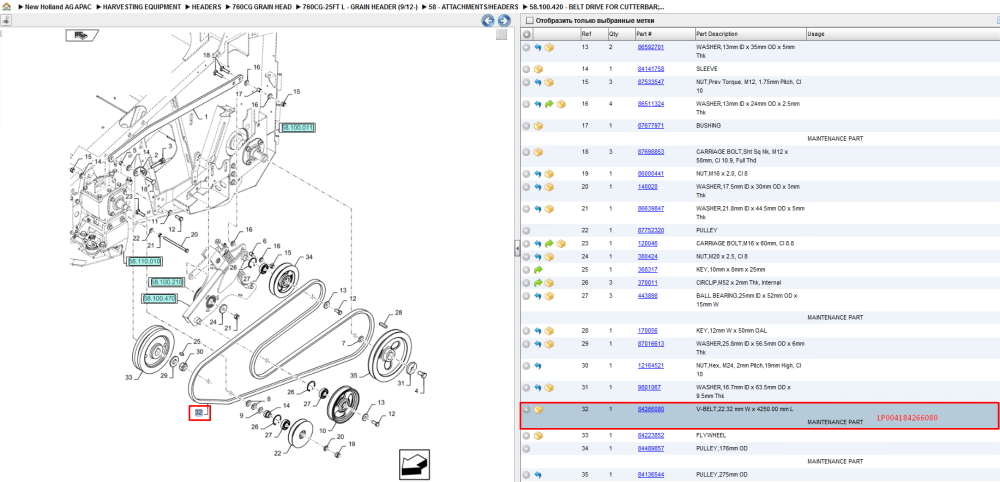Click the green arrow icon for KEY 368317
This screenshot has height=482, width=1000.
coord(538,270)
